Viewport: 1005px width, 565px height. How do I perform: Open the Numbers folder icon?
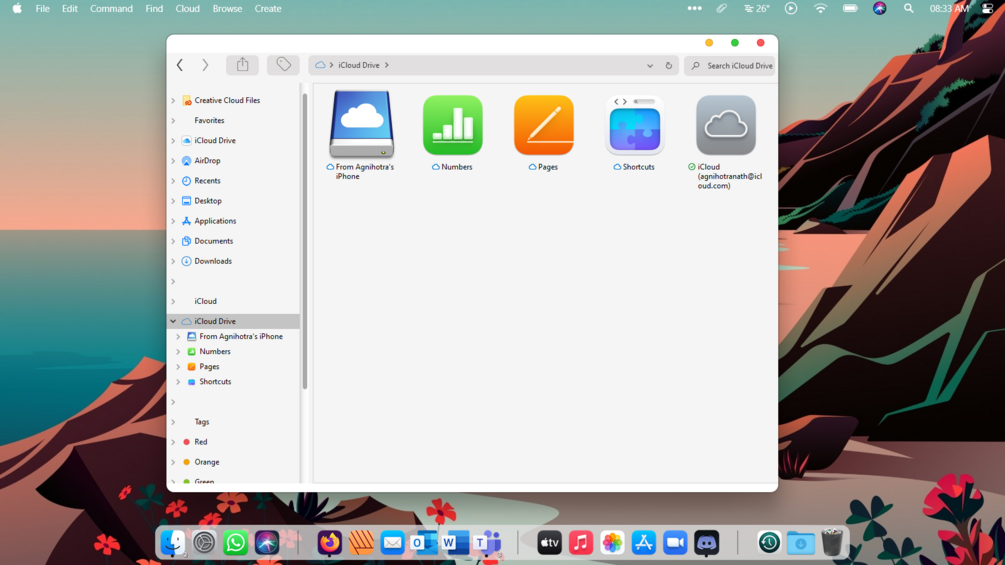point(453,125)
